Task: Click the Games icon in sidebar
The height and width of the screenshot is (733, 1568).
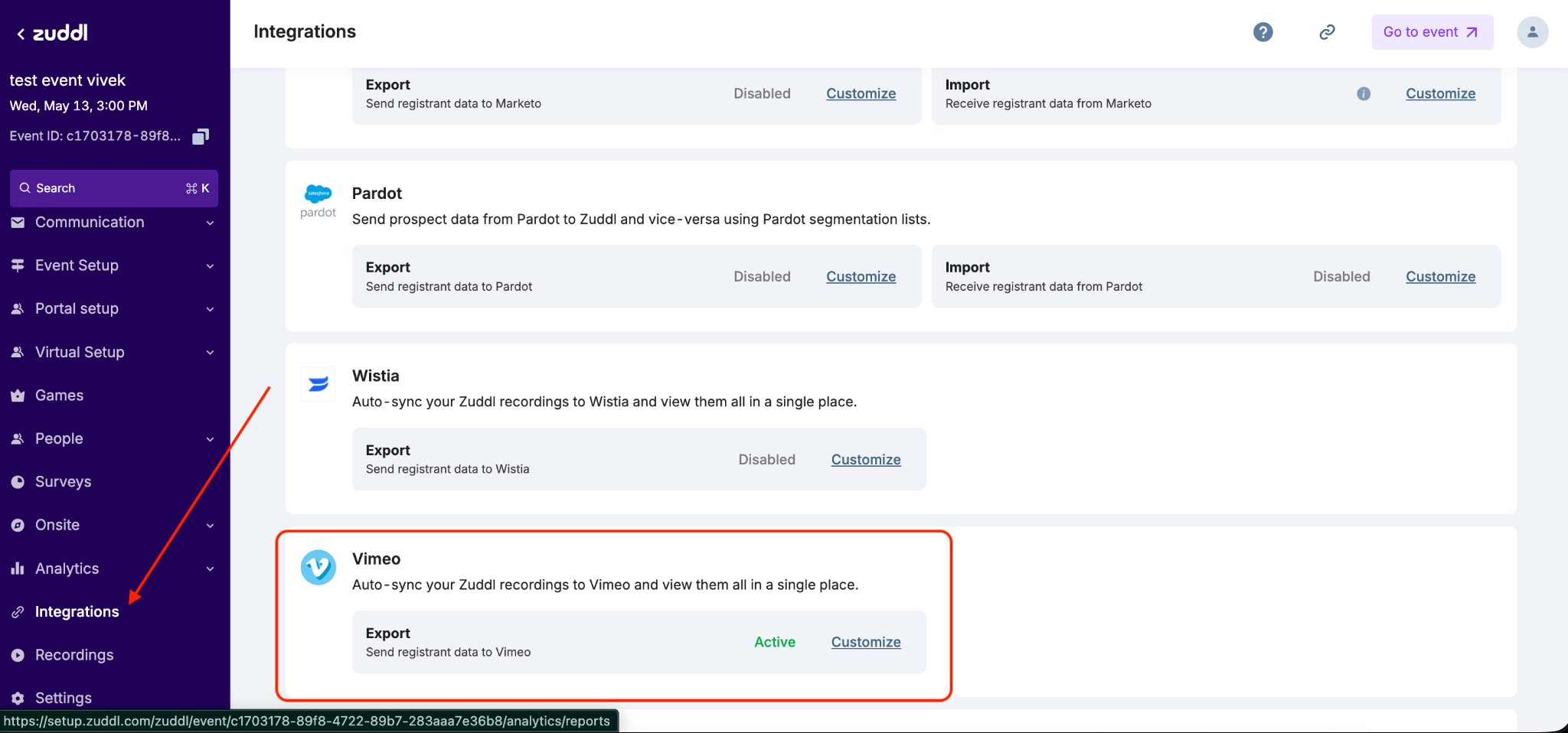Action: pyautogui.click(x=18, y=396)
